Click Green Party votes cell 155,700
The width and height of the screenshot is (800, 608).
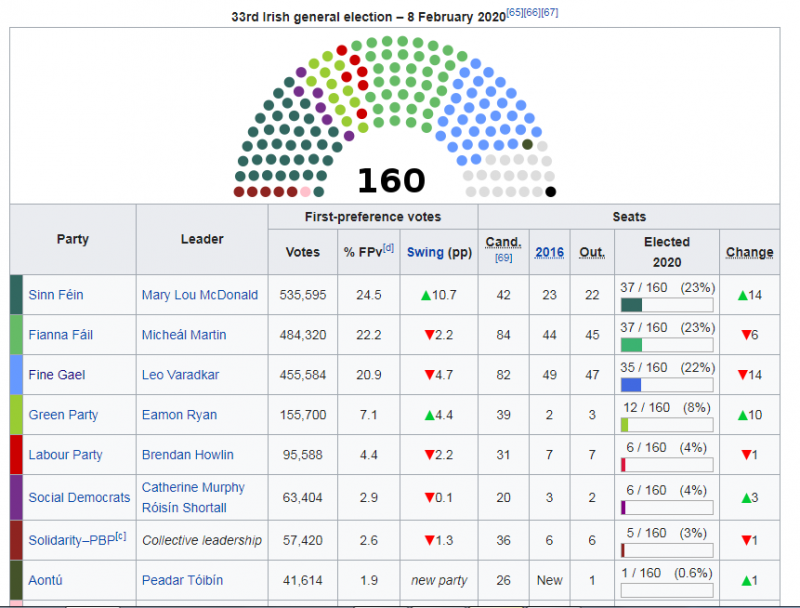(x=303, y=415)
